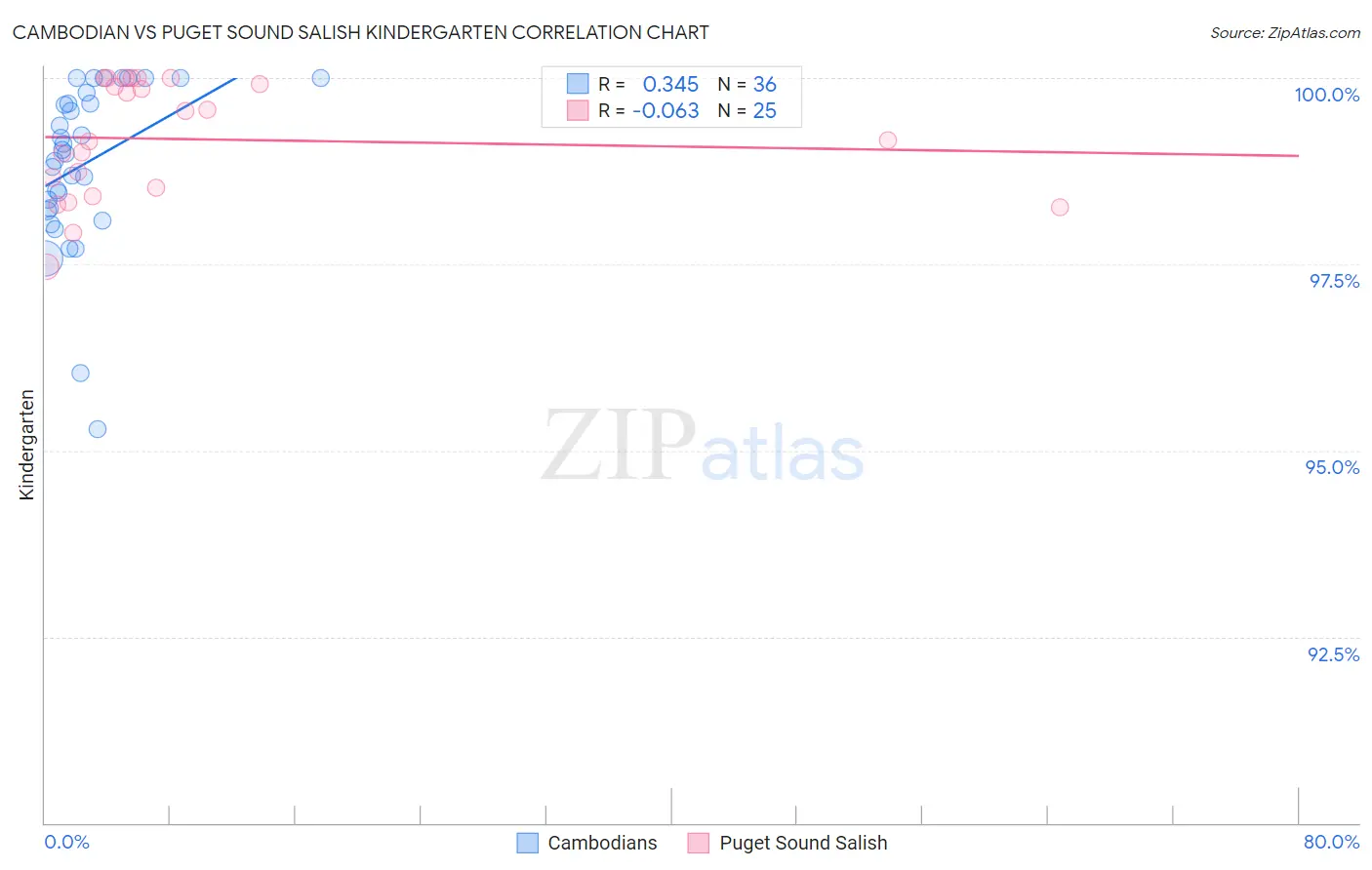1372x870 pixels.
Task: Click the pink Puget Sound Salish legend swatch
Action: (698, 843)
